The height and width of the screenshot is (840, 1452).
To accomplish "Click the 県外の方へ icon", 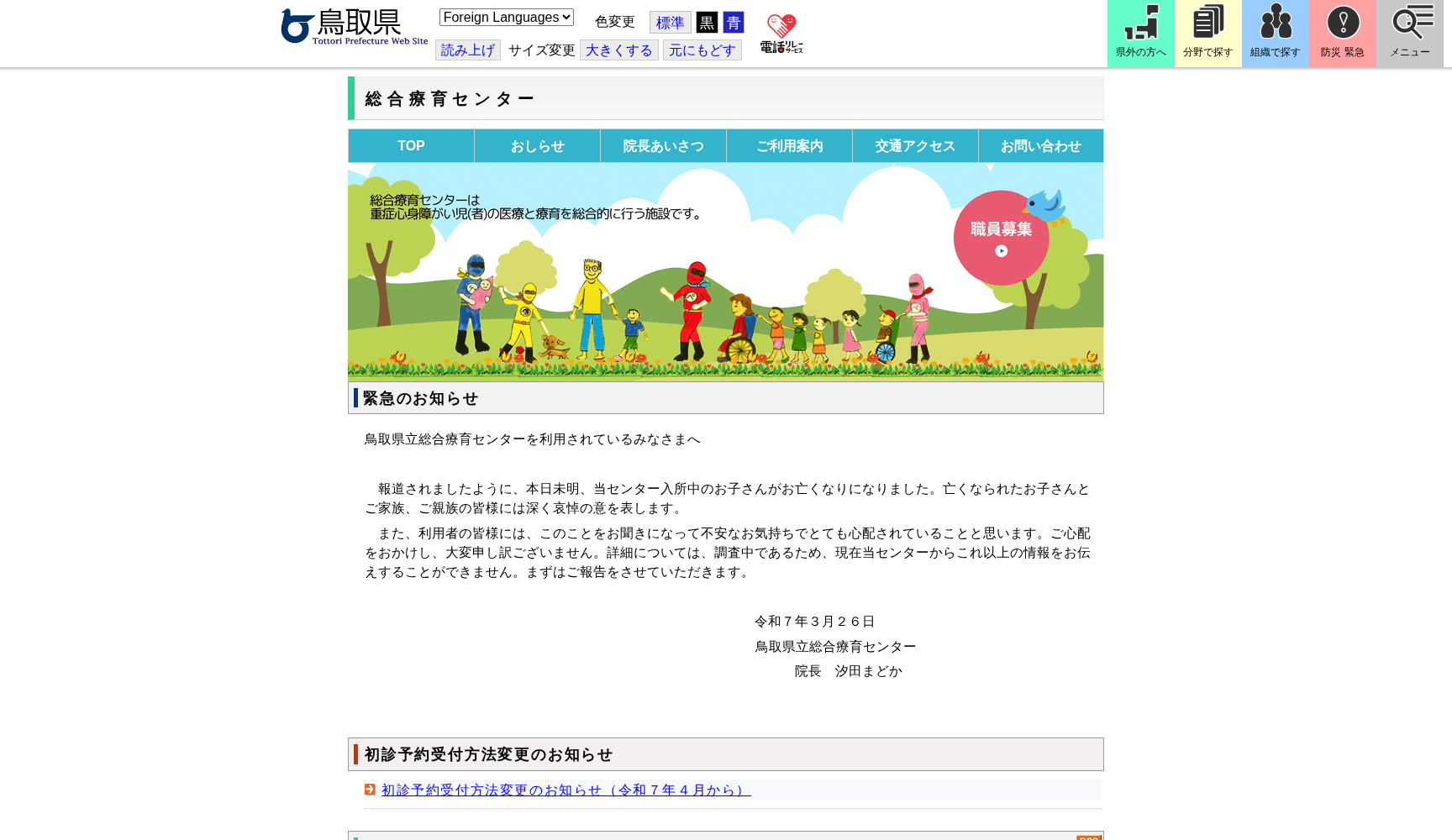I will [x=1140, y=33].
